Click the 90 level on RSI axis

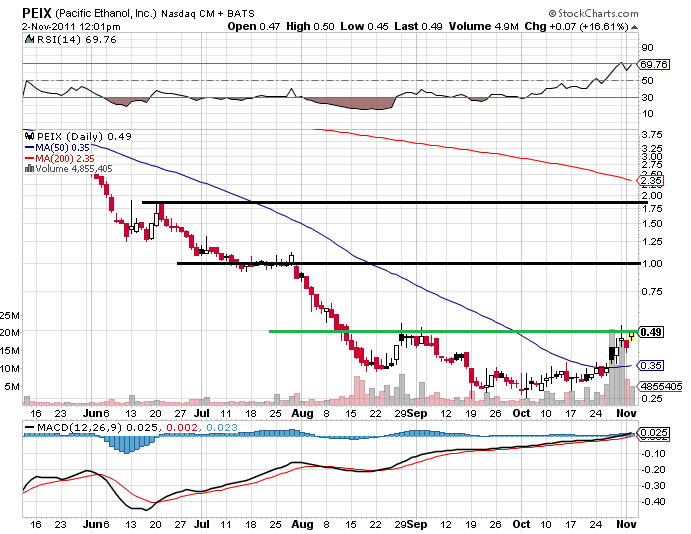pyautogui.click(x=647, y=48)
